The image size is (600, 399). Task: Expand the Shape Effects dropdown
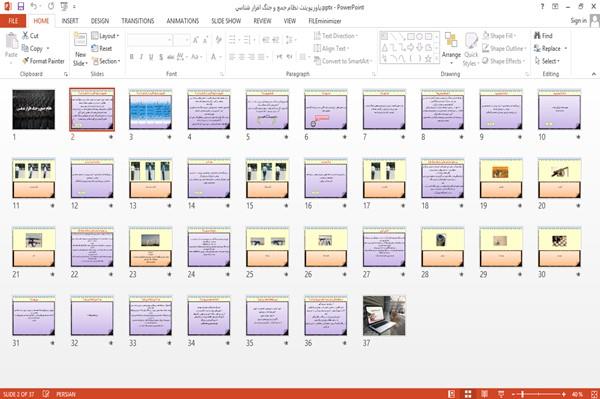[504, 61]
